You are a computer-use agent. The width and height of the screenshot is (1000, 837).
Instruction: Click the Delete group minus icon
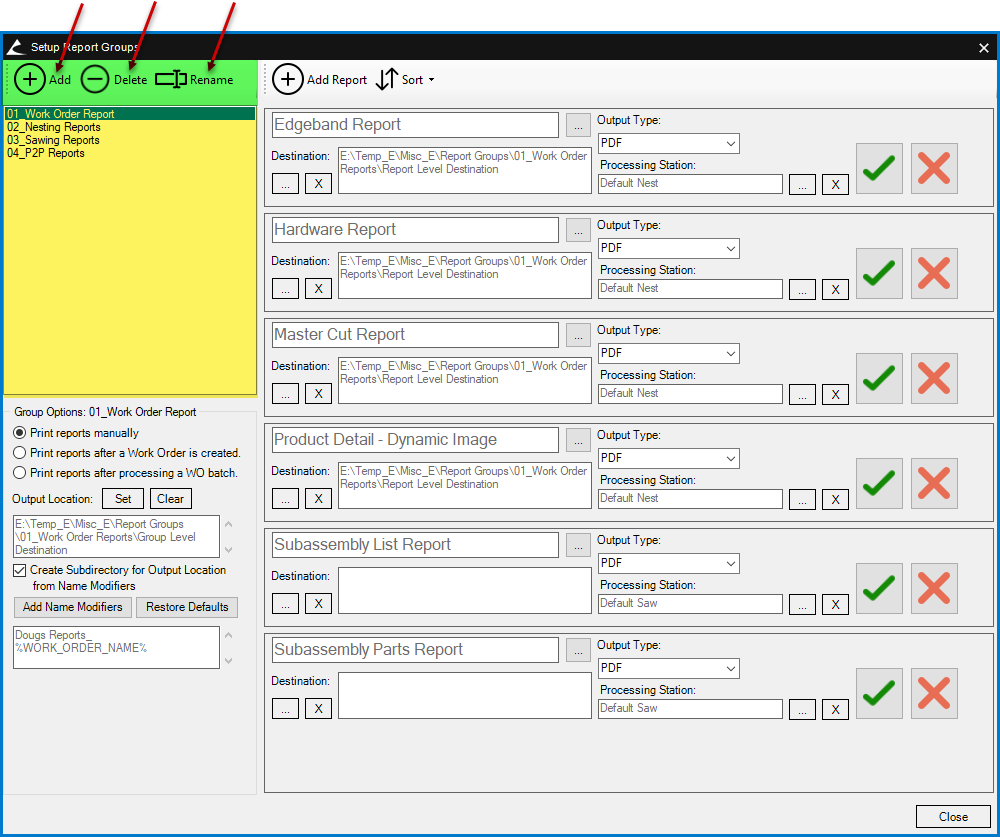point(95,79)
